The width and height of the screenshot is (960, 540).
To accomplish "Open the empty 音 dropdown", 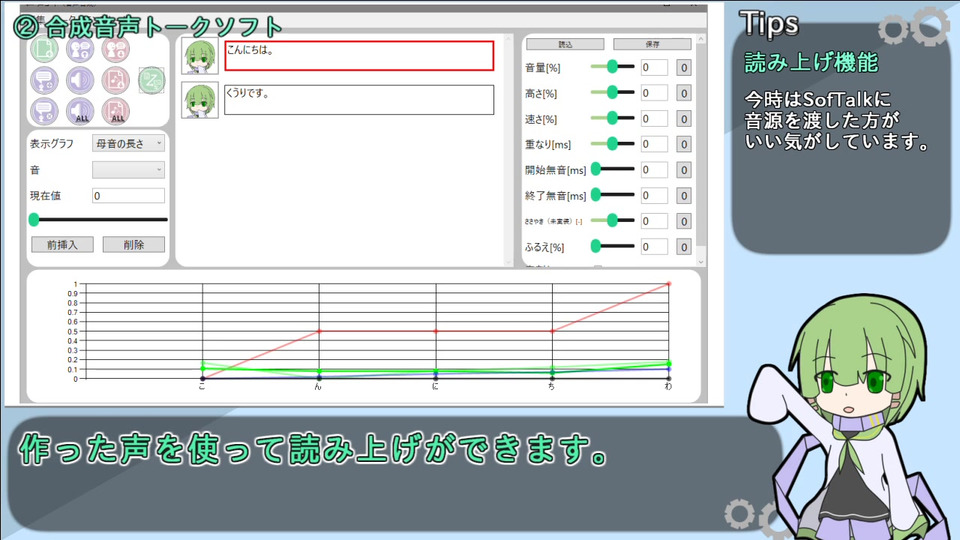I will pos(129,170).
